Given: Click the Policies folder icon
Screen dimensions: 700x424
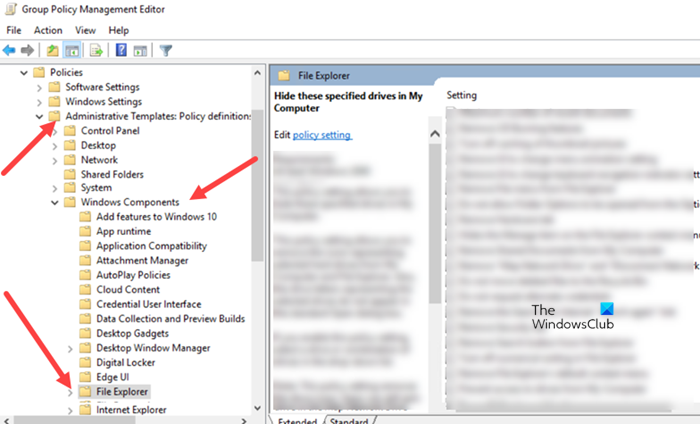Looking at the screenshot, I should (x=39, y=72).
